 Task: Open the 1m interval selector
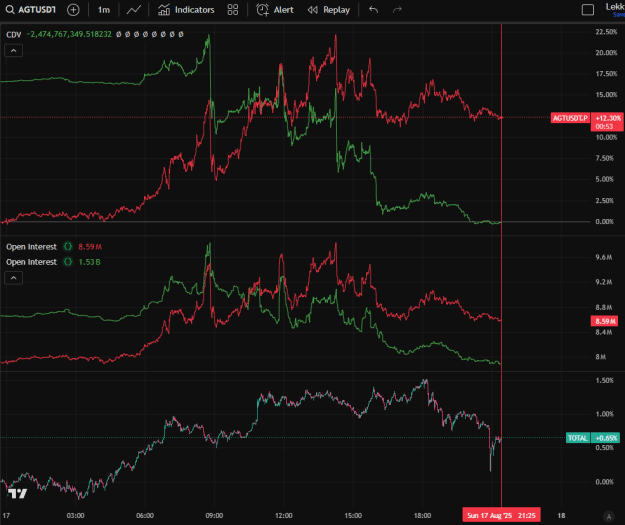pyautogui.click(x=104, y=10)
